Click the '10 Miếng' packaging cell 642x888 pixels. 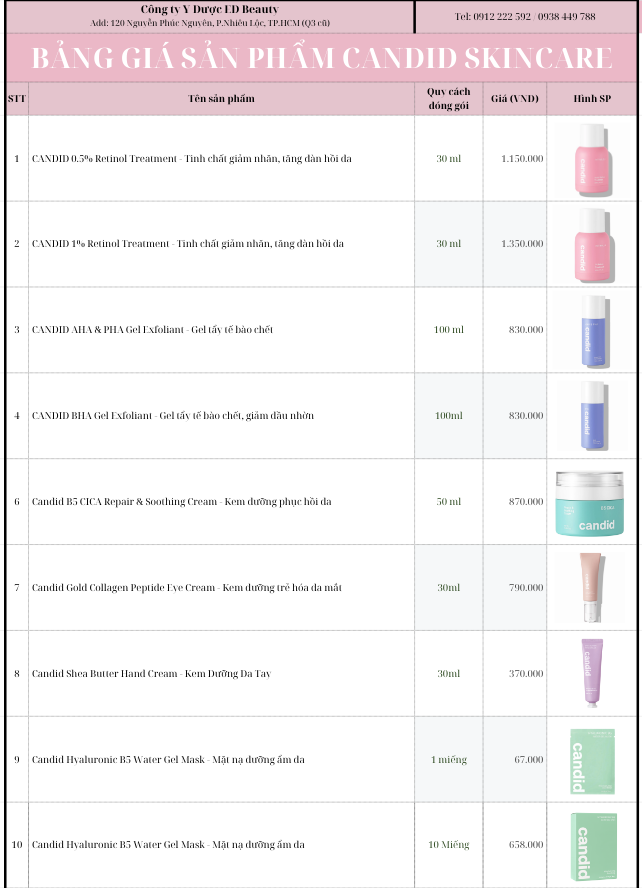[448, 845]
